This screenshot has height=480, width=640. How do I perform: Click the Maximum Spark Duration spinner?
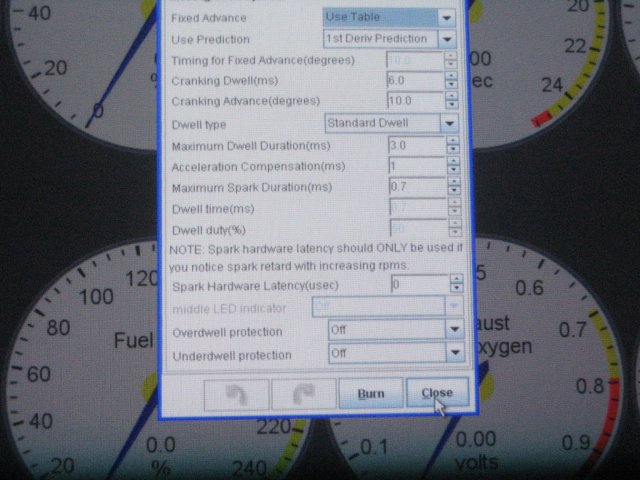[x=453, y=187]
